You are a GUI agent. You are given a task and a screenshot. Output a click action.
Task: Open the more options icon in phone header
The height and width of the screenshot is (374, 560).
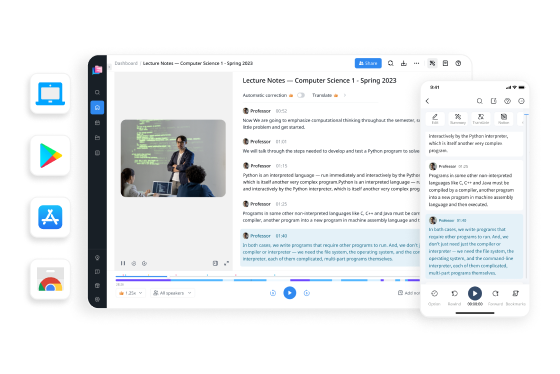tap(521, 101)
